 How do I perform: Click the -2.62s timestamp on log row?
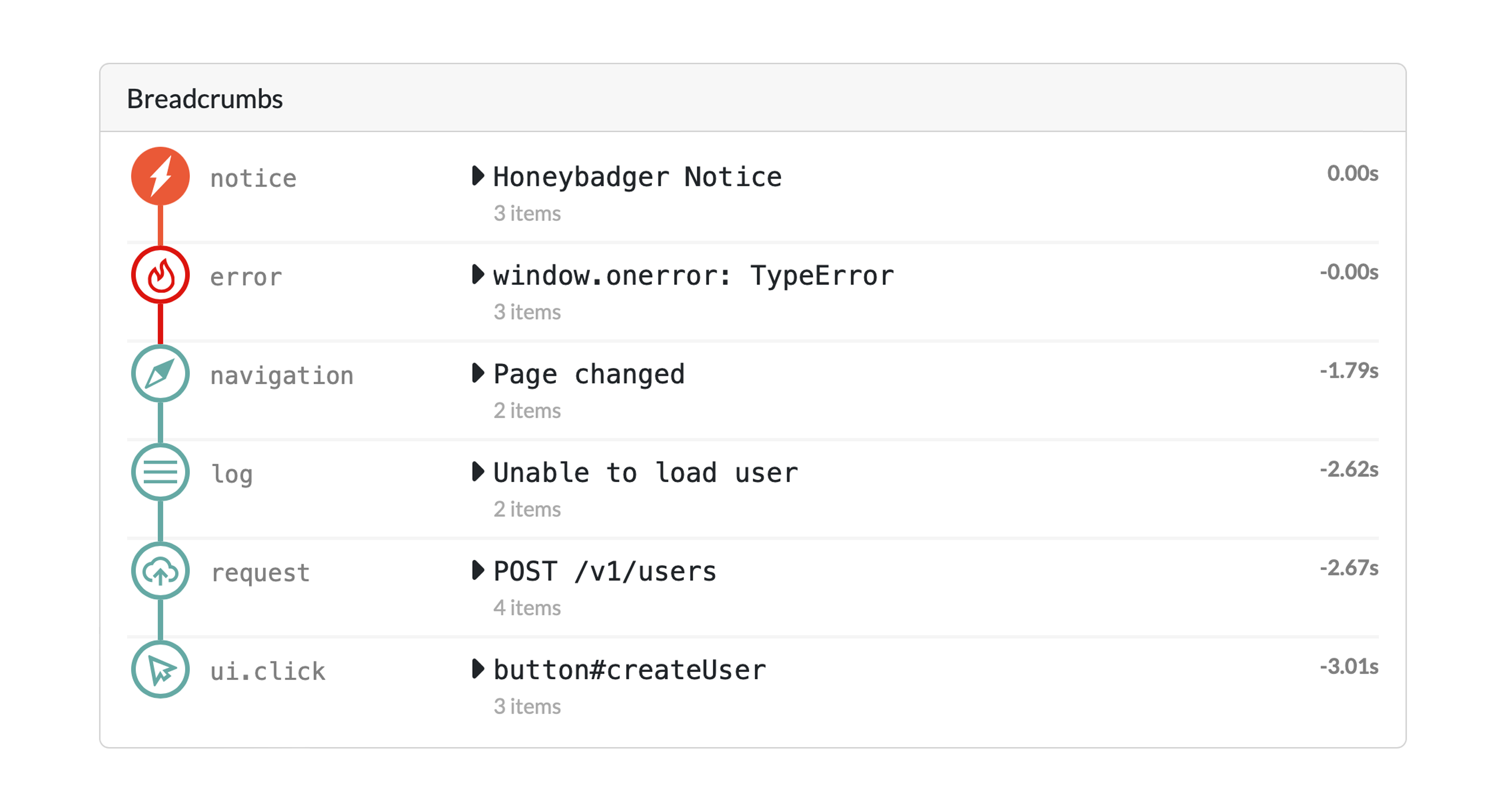[1349, 469]
